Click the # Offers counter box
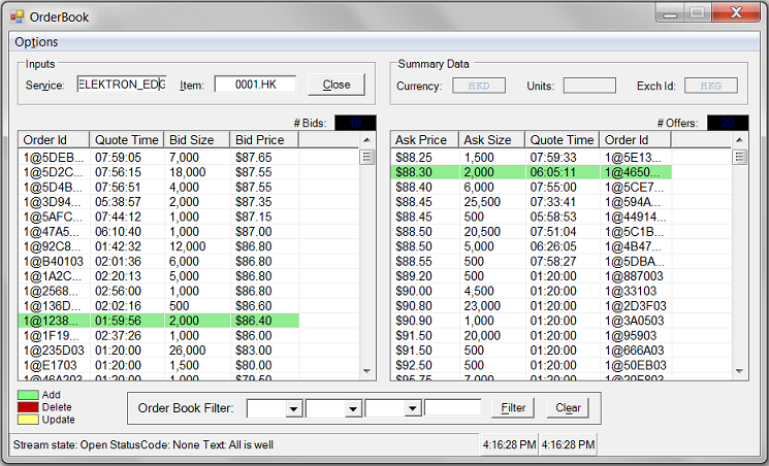 [727, 123]
